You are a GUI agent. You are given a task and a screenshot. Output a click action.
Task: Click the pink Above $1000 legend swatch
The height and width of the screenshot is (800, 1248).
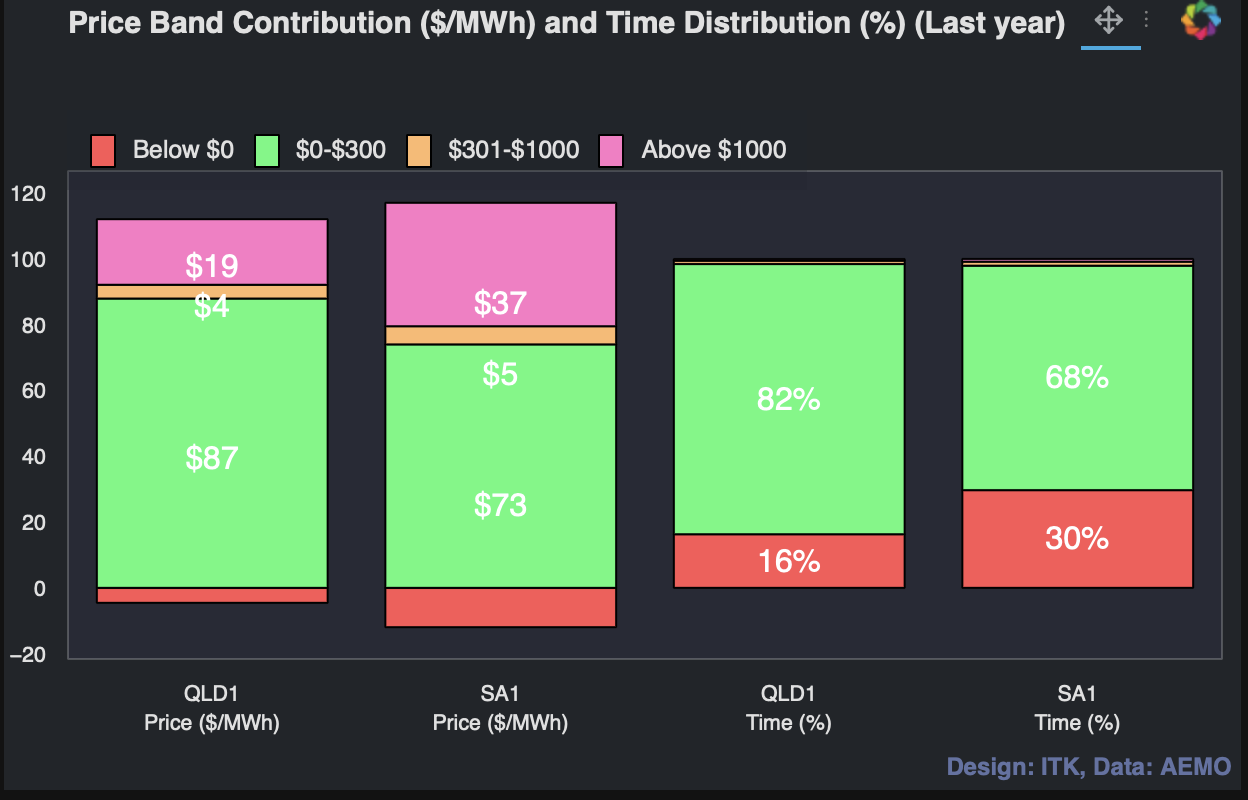pyautogui.click(x=611, y=150)
